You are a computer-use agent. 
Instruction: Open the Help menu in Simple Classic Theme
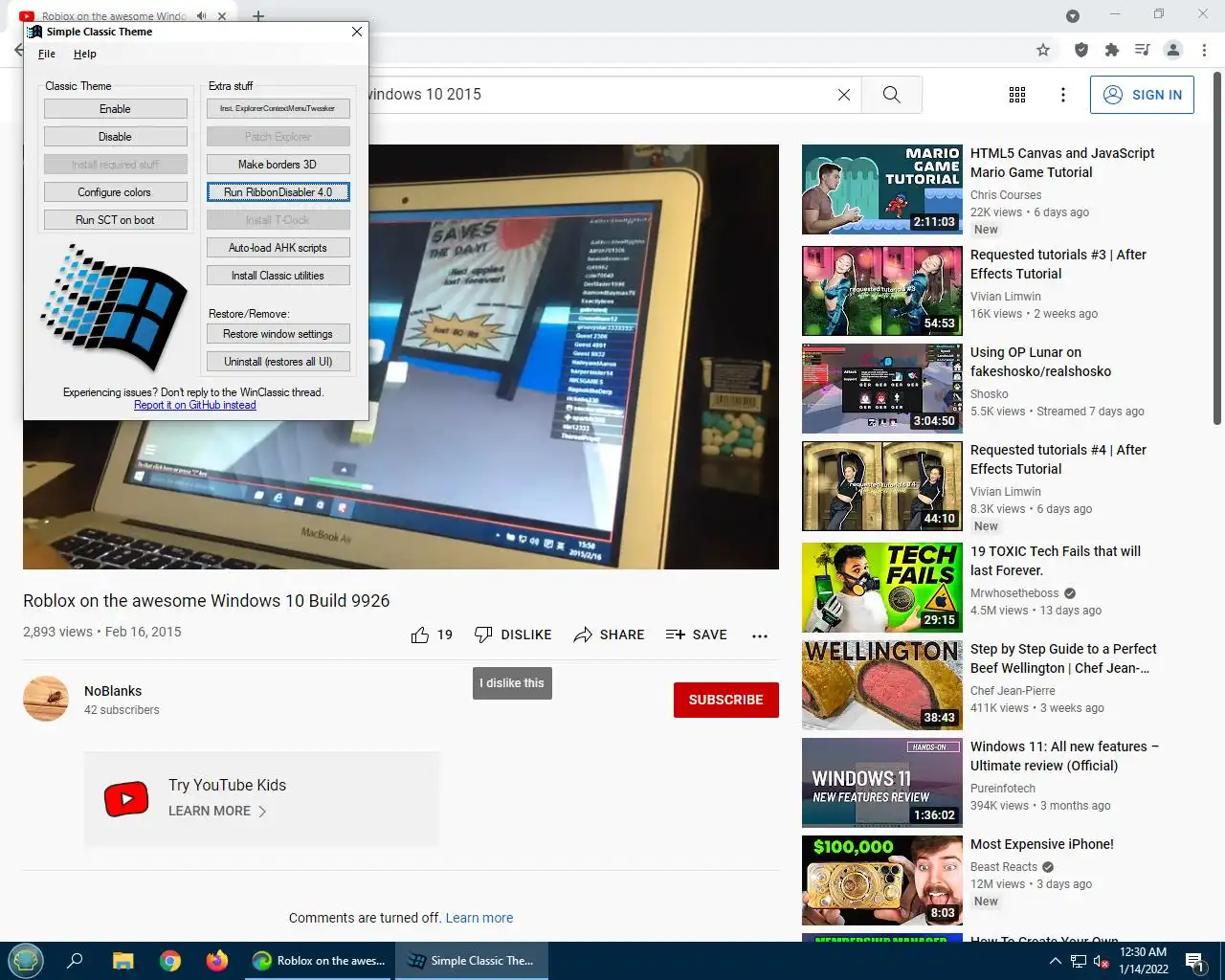click(x=85, y=54)
